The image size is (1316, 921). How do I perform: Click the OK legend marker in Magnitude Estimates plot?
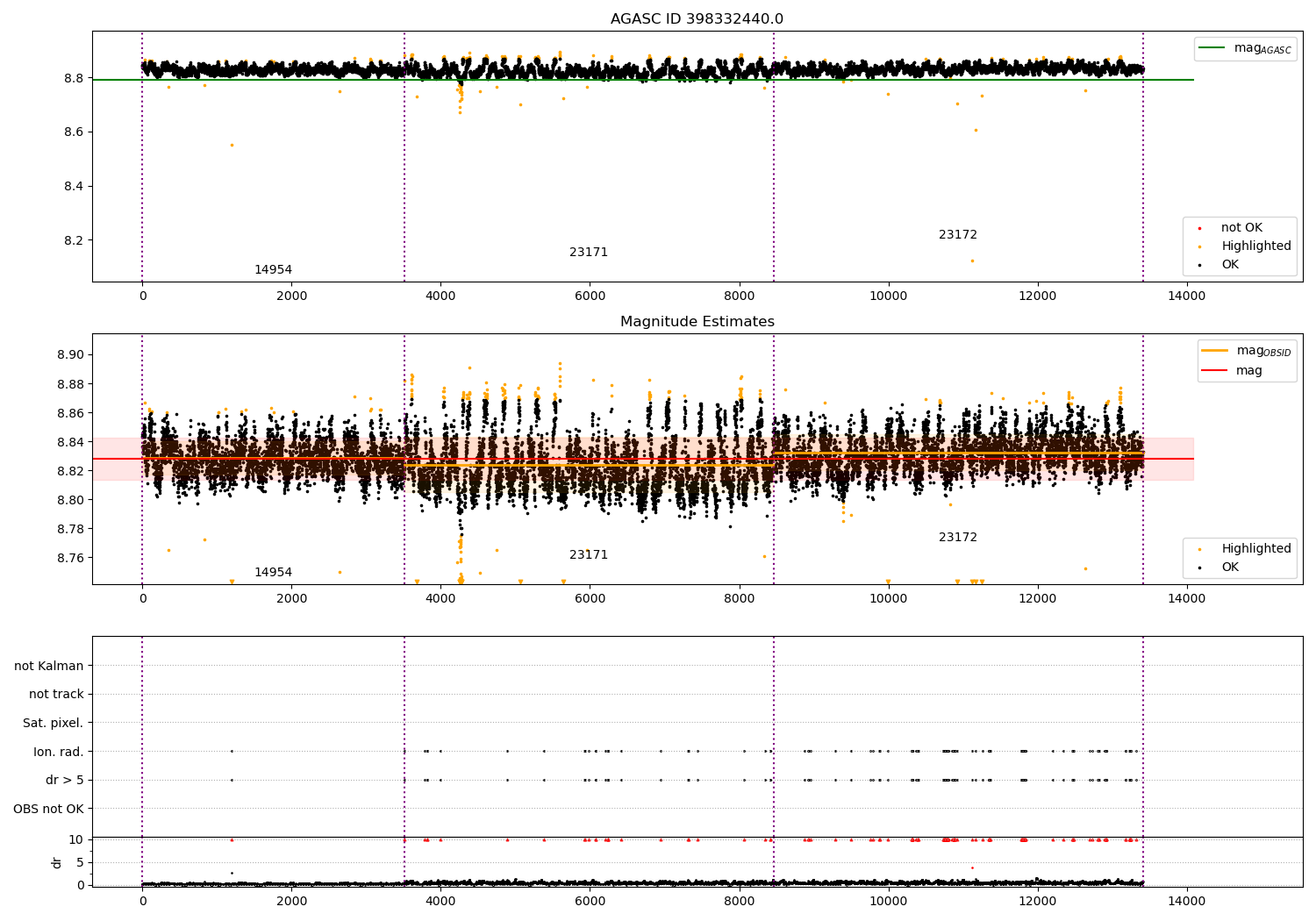tap(1199, 568)
